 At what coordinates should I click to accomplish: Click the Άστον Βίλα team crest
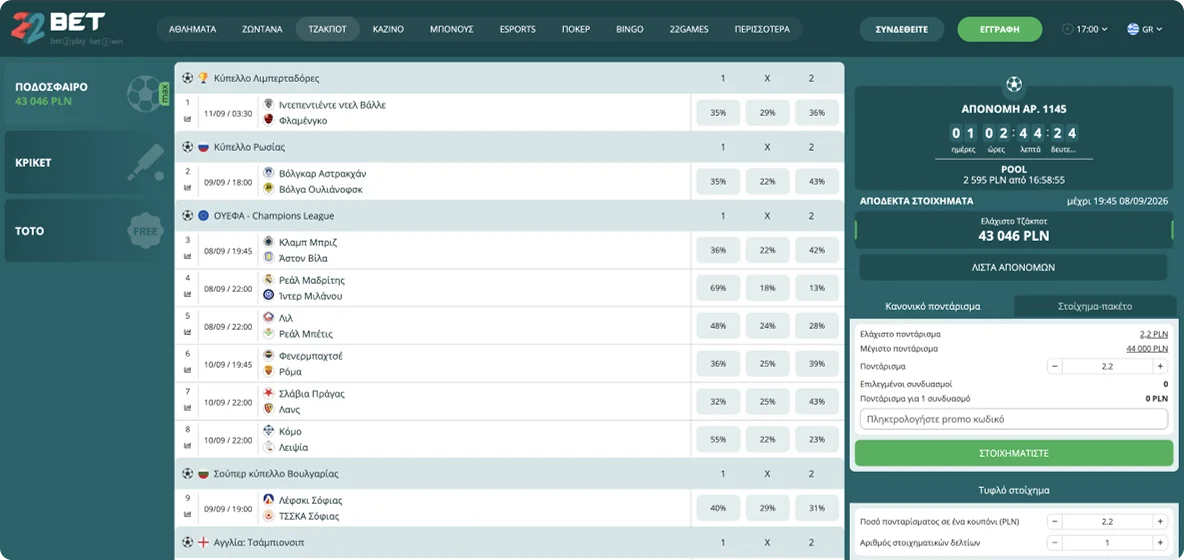[x=268, y=257]
